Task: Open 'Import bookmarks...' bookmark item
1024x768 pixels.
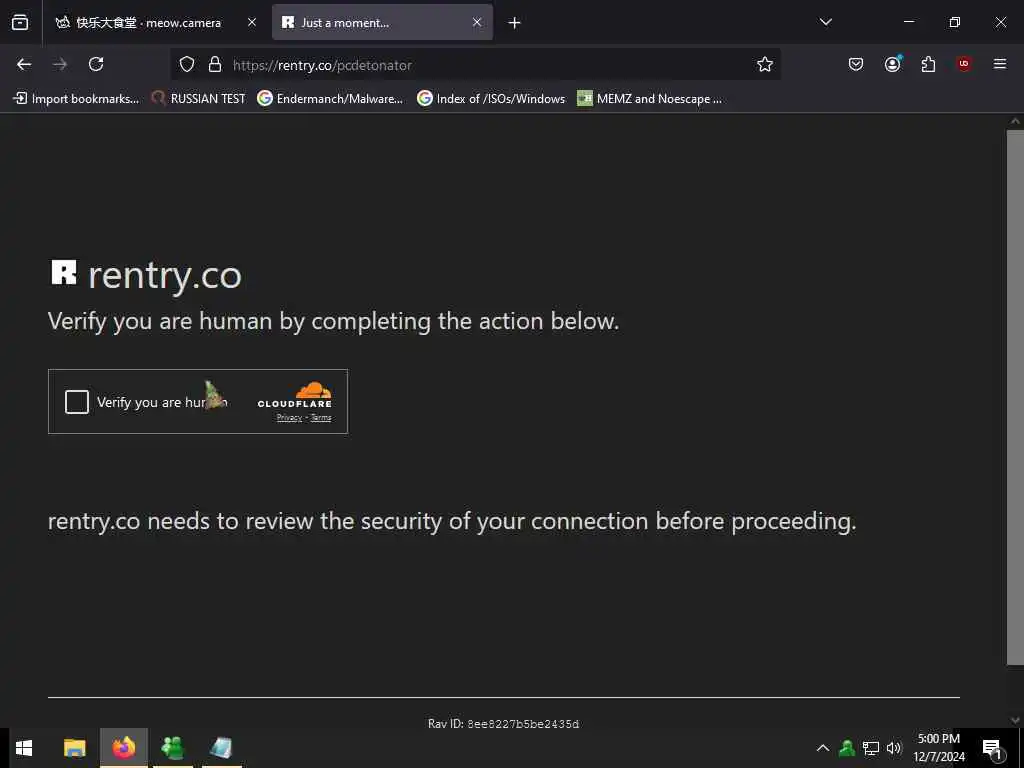Action: click(x=76, y=99)
